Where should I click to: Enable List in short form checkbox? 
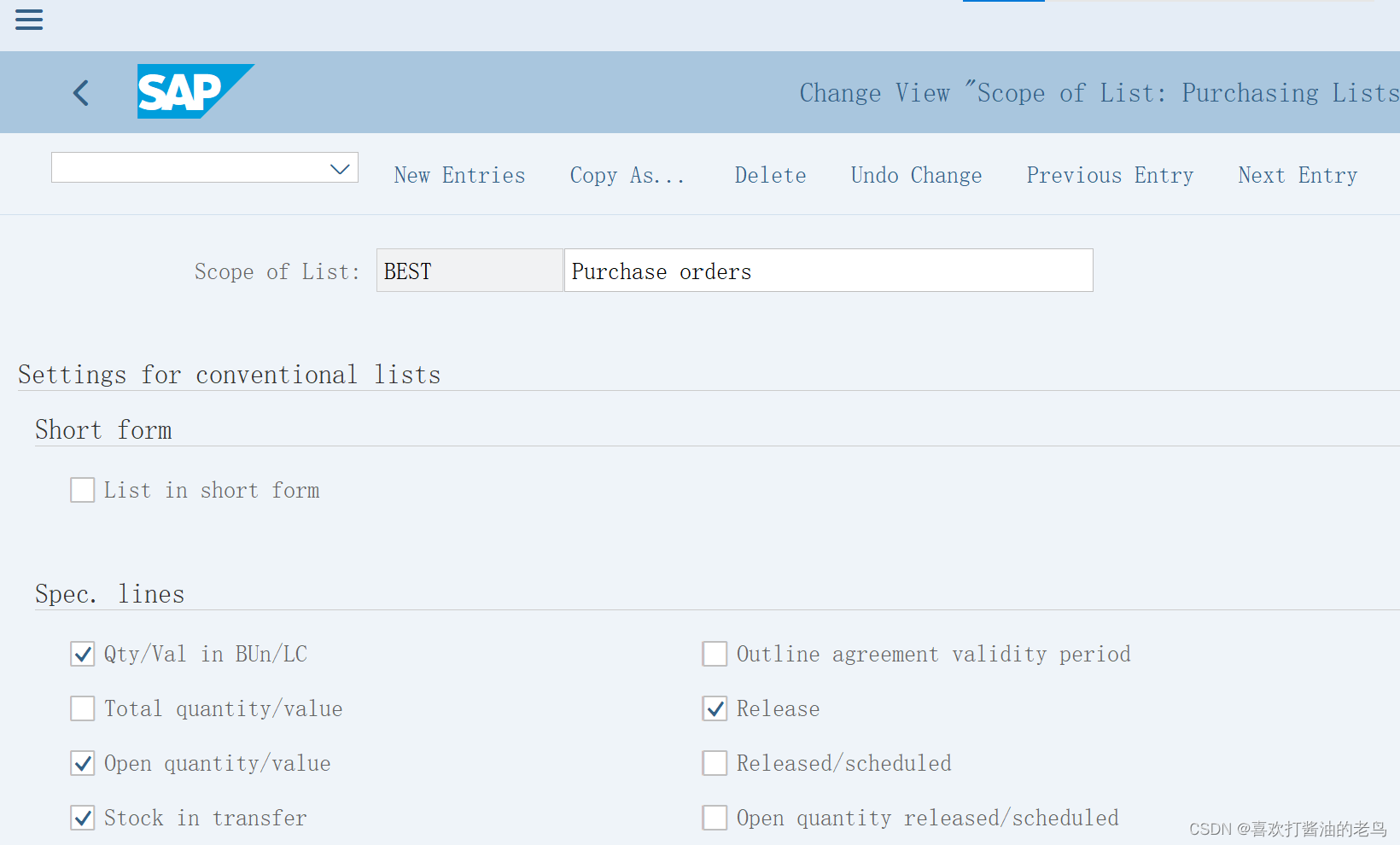83,490
